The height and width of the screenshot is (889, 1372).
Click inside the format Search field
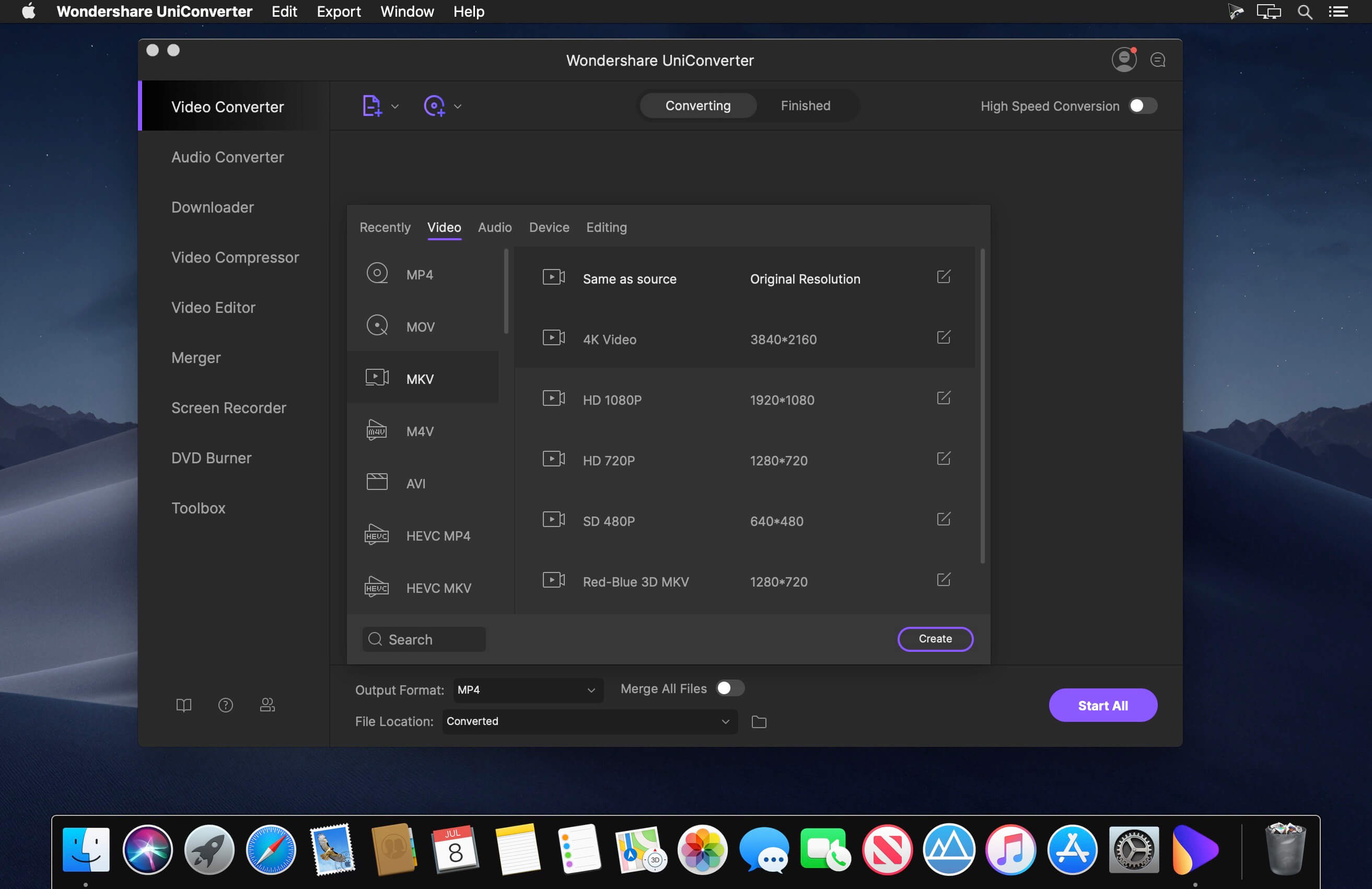424,639
